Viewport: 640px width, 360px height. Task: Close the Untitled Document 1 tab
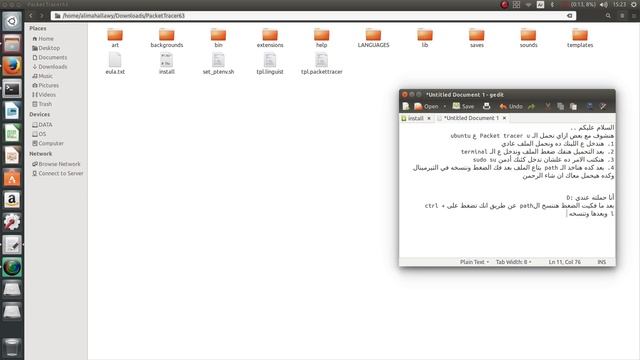[504, 118]
